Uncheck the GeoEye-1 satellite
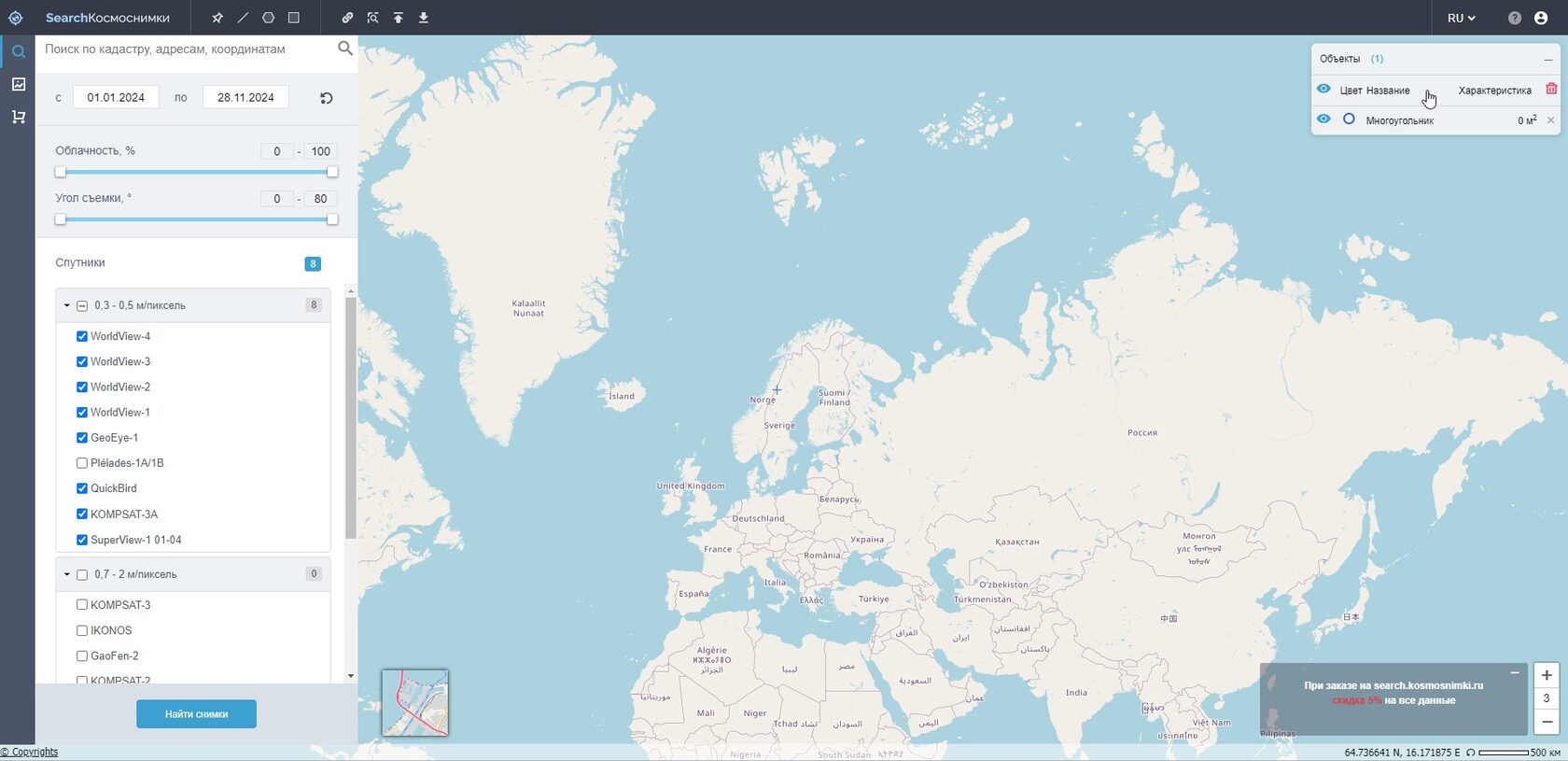The image size is (1568, 761). (82, 437)
